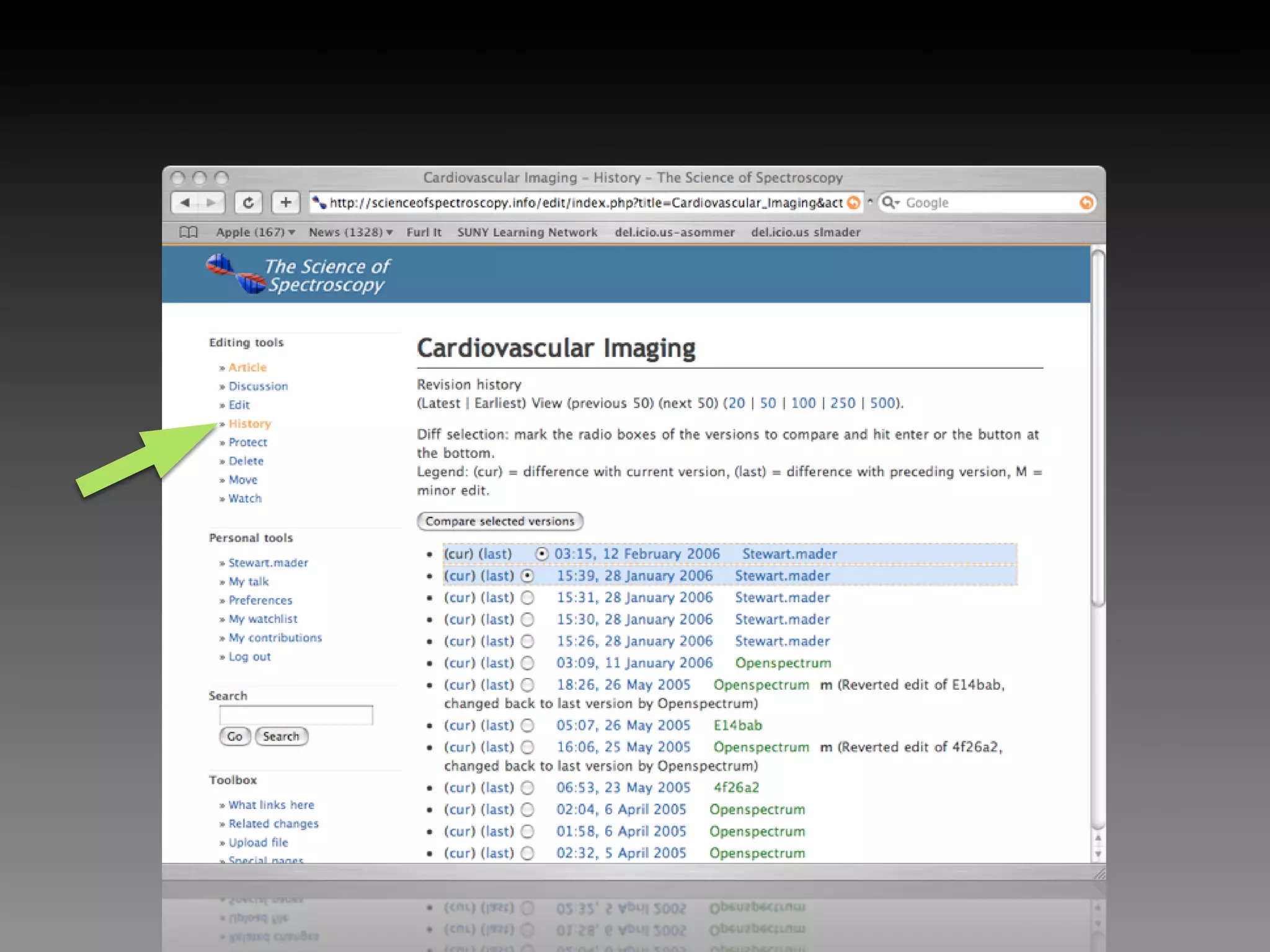The image size is (1270, 952).
Task: Open the del.icio.us-asommer bookmark
Action: [x=675, y=232]
